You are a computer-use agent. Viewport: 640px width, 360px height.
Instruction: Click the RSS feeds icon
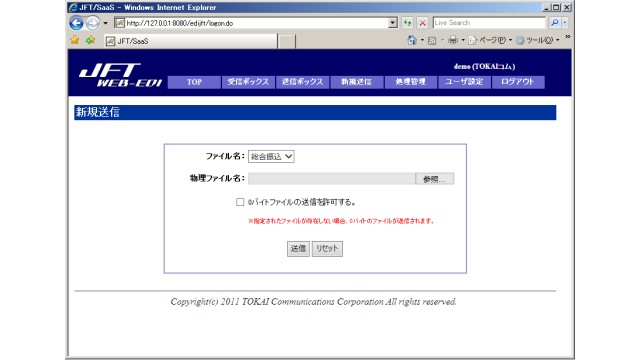pyautogui.click(x=432, y=40)
